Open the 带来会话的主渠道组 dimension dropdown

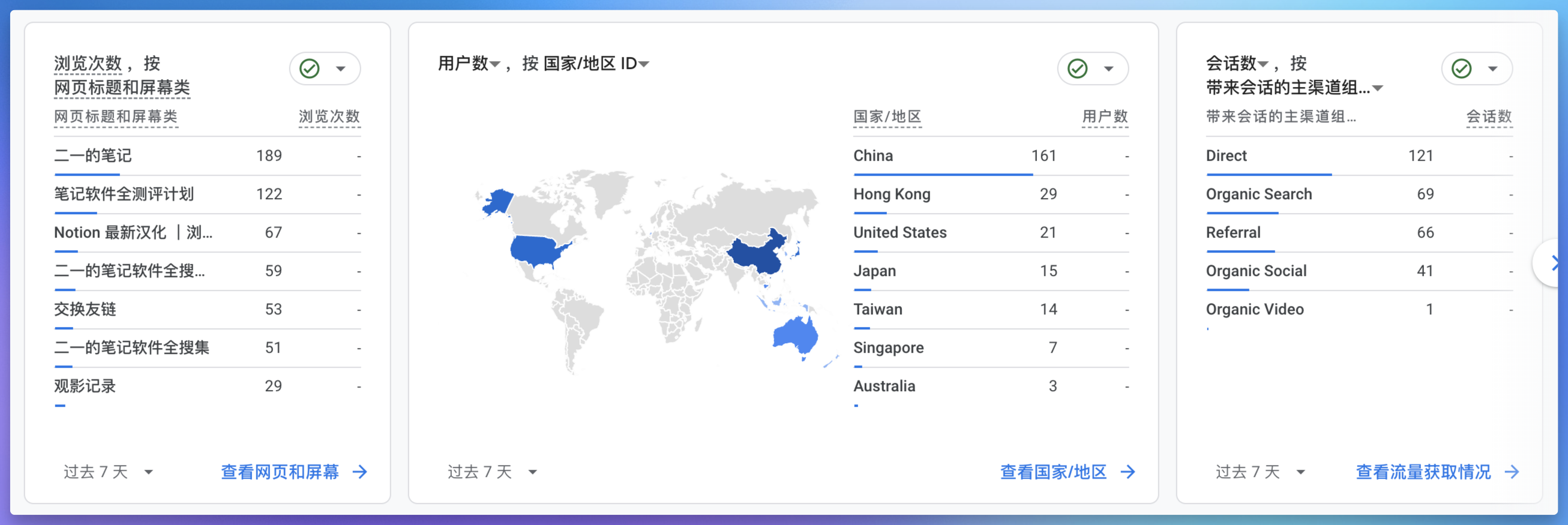[x=1295, y=88]
